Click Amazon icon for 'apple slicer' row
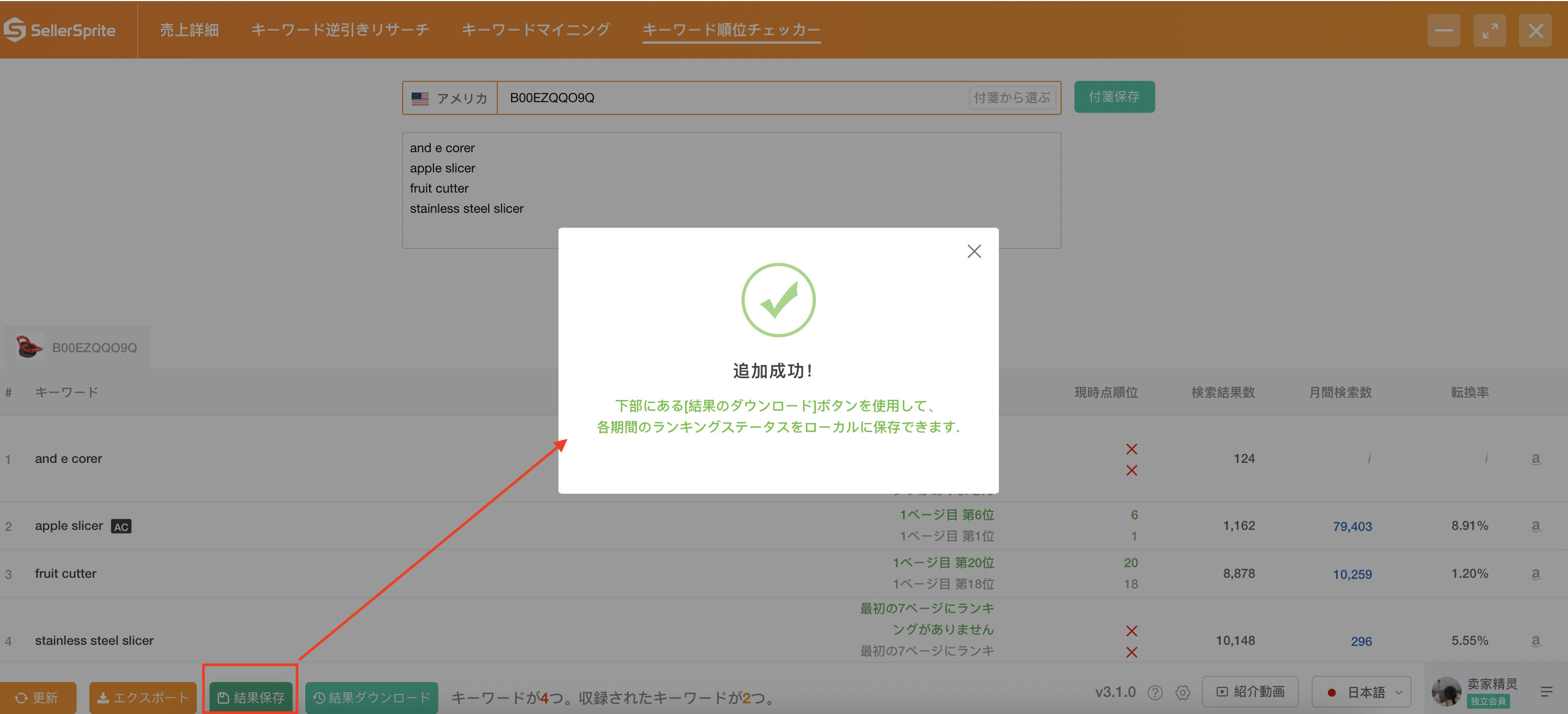Screen dimensions: 1568x714 1536,526
